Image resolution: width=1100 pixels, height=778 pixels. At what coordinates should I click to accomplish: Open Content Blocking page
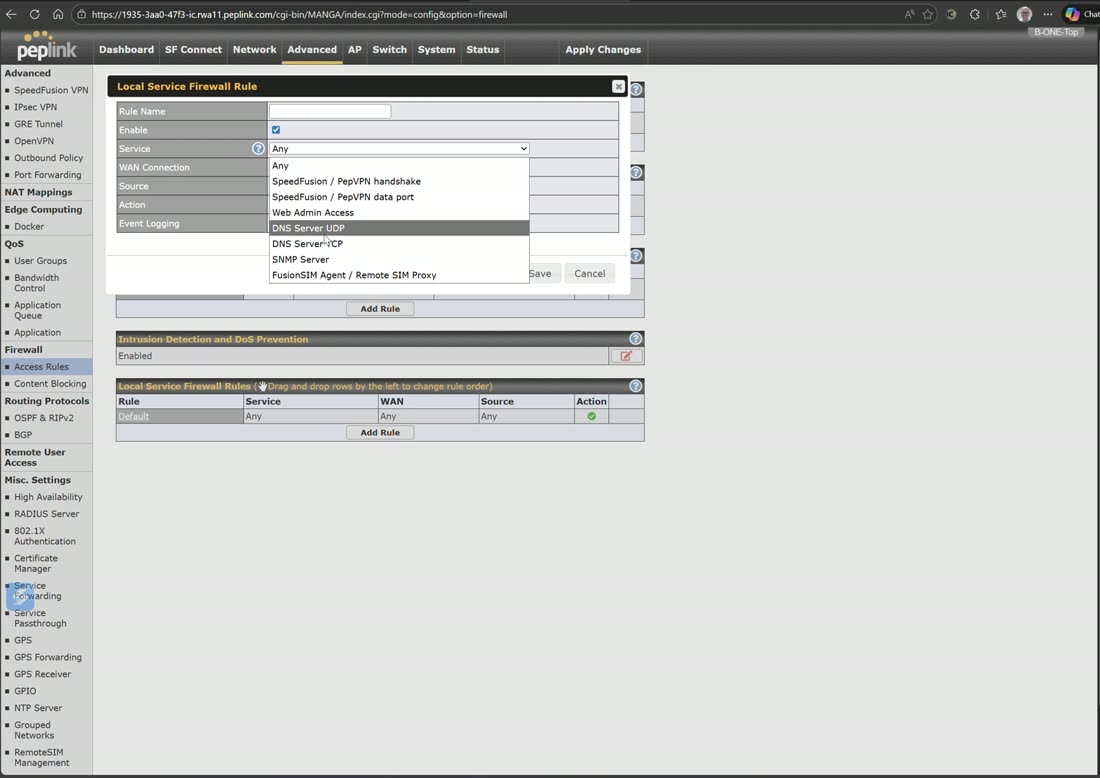coord(50,384)
